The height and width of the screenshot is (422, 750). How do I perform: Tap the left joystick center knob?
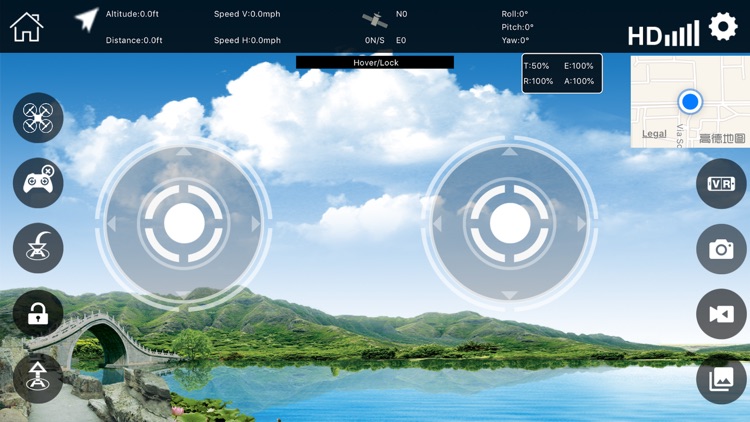pyautogui.click(x=184, y=223)
